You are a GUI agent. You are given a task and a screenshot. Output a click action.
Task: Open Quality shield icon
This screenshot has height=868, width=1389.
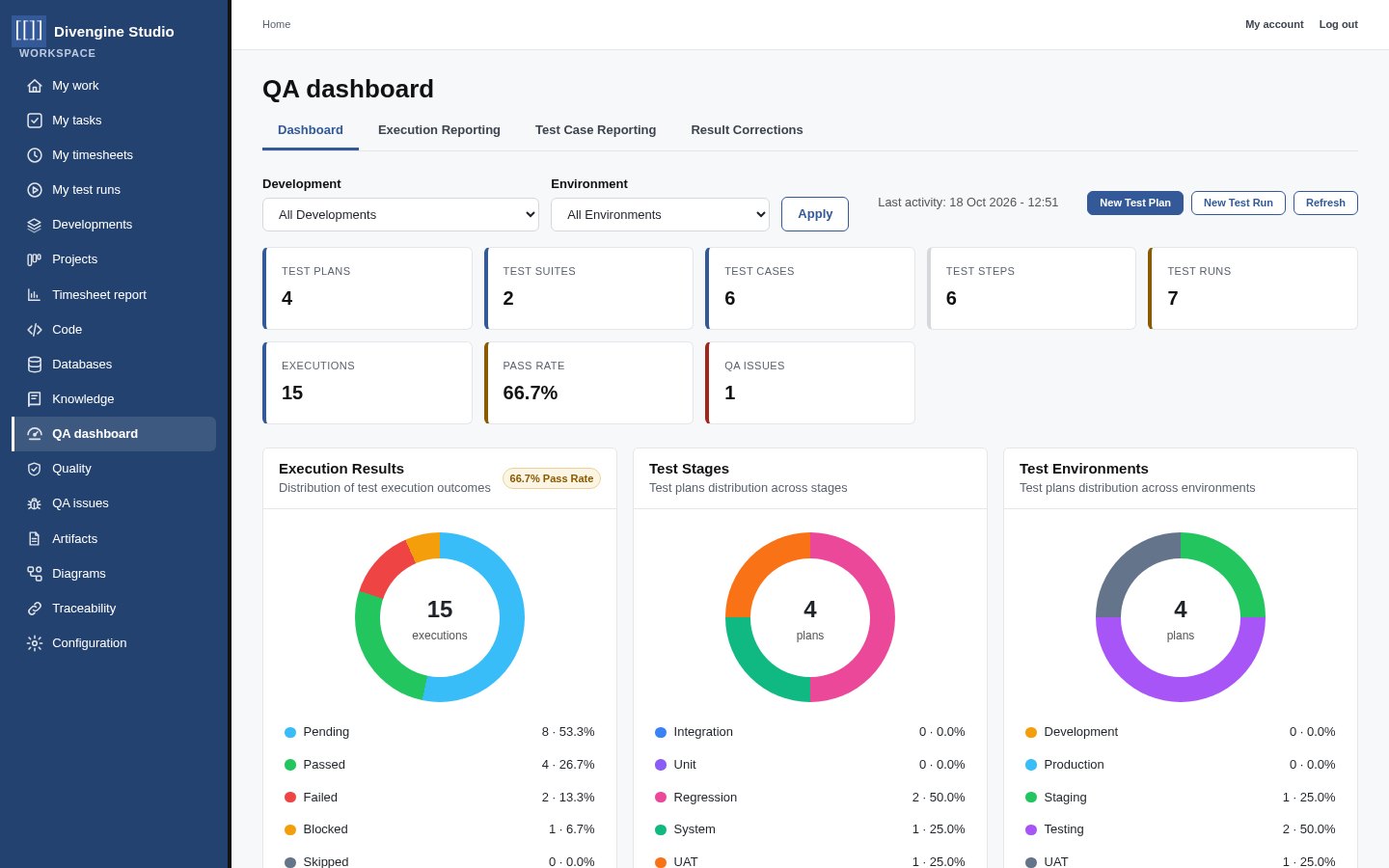pyautogui.click(x=35, y=469)
